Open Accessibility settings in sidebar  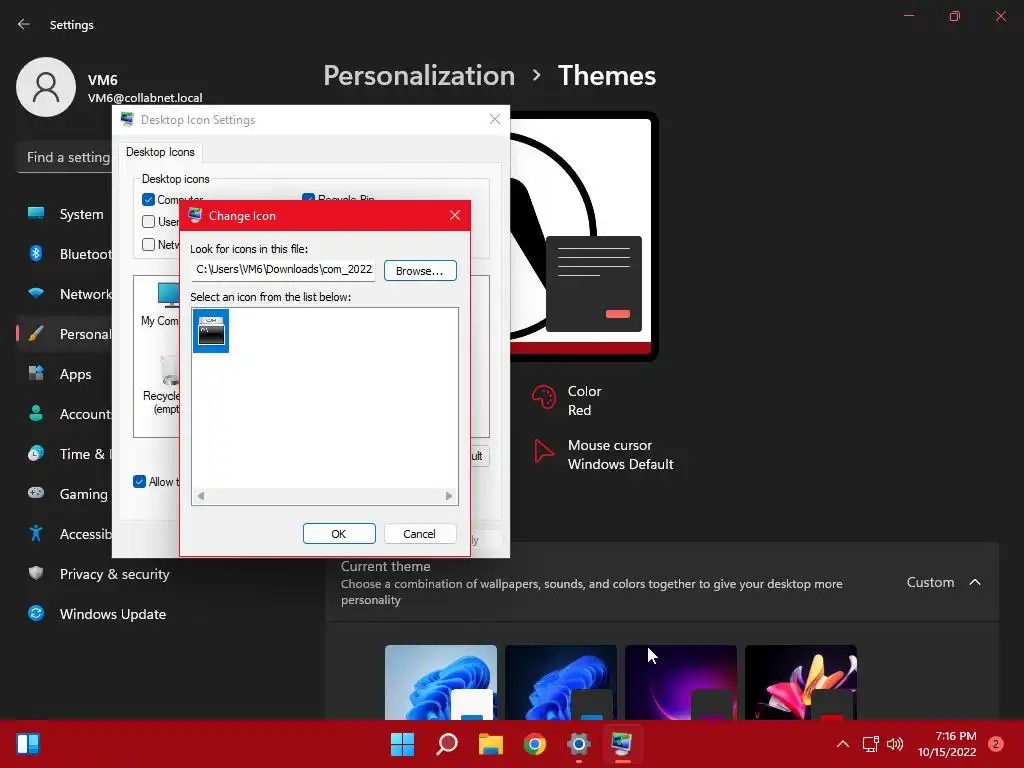point(65,534)
